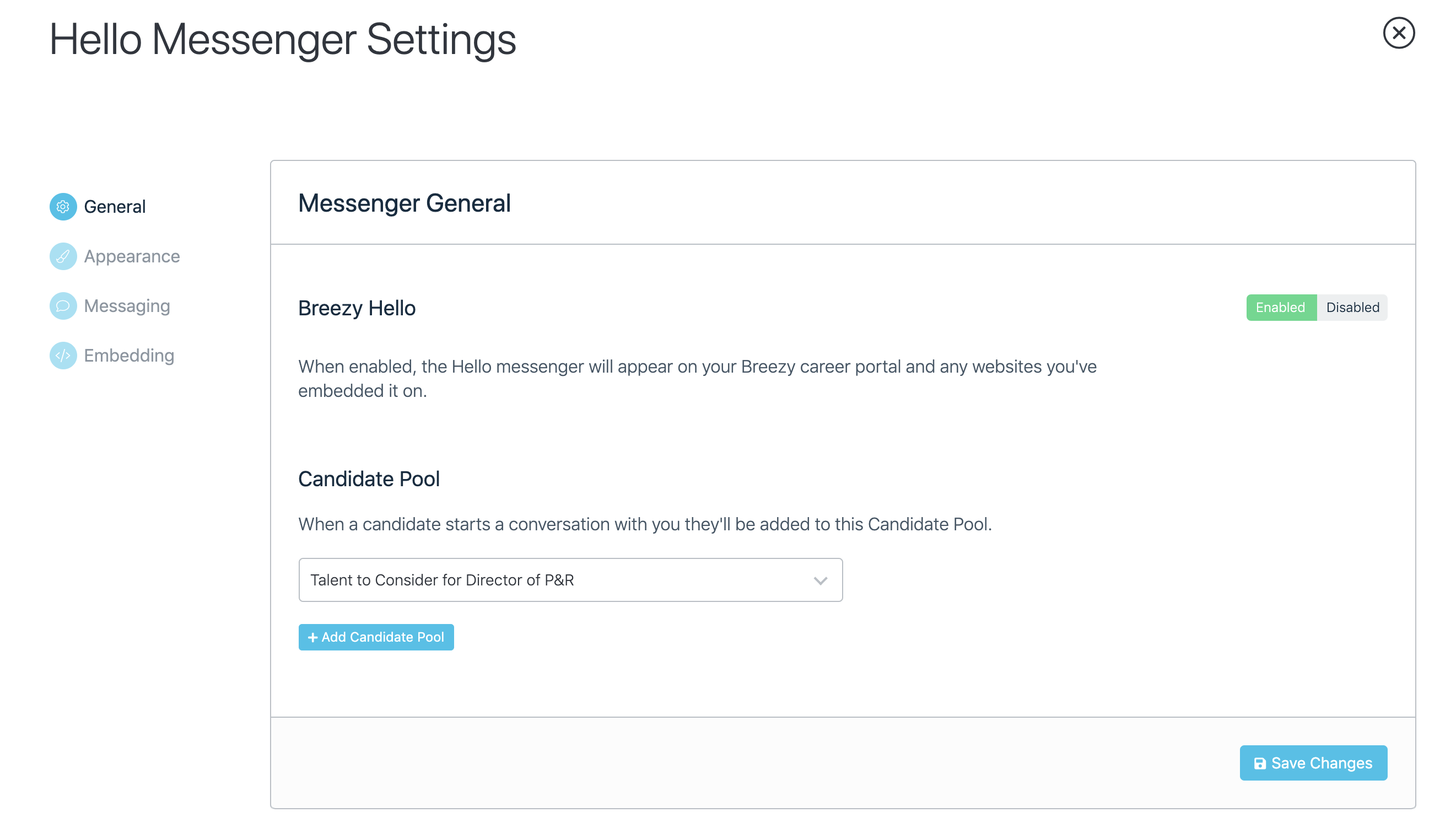
Task: Click the Breezy Hello section title
Action: point(357,308)
